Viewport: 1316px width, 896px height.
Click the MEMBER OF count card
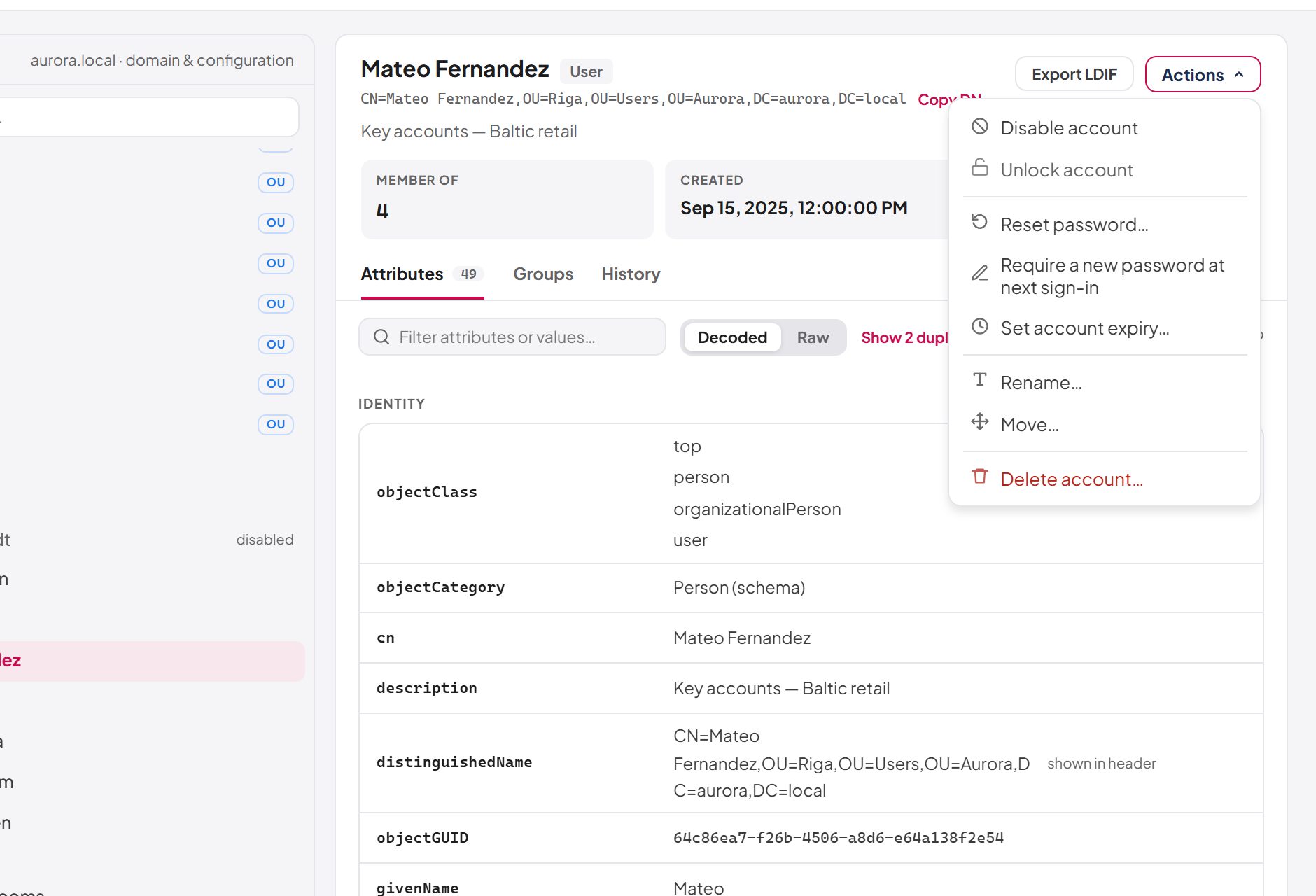(x=507, y=199)
